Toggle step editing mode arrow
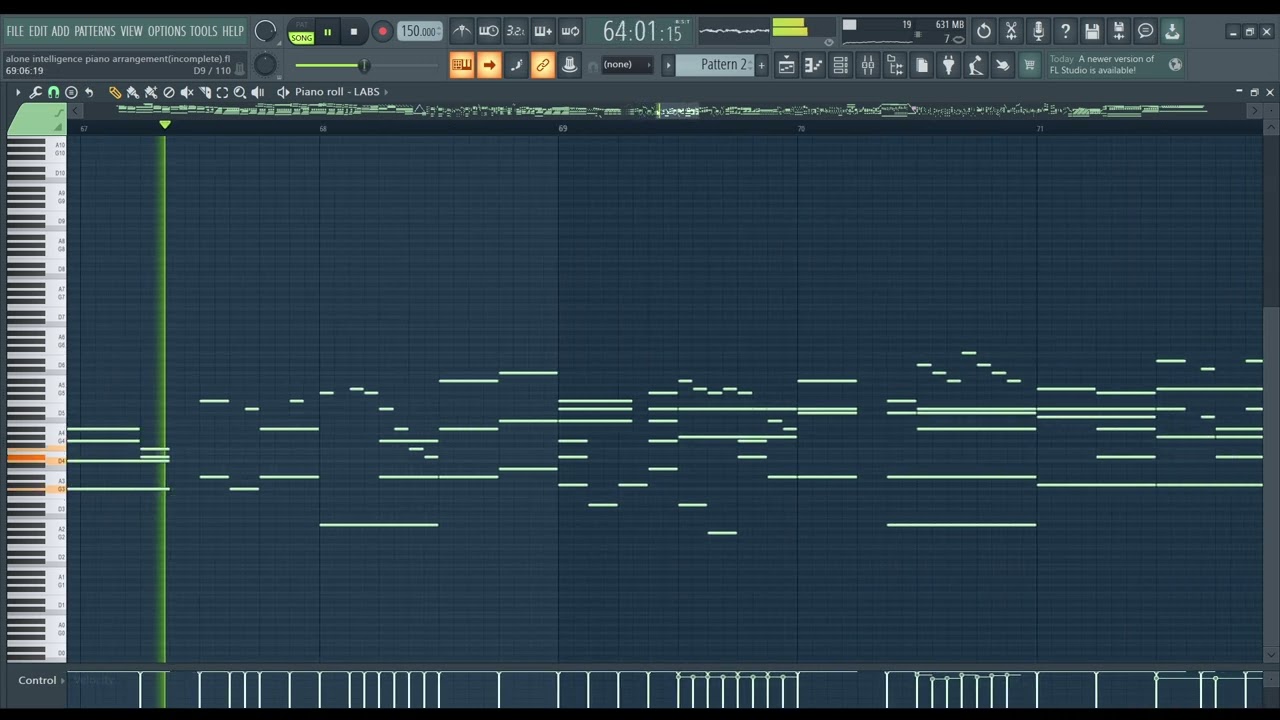Viewport: 1280px width, 720px height. coord(489,65)
